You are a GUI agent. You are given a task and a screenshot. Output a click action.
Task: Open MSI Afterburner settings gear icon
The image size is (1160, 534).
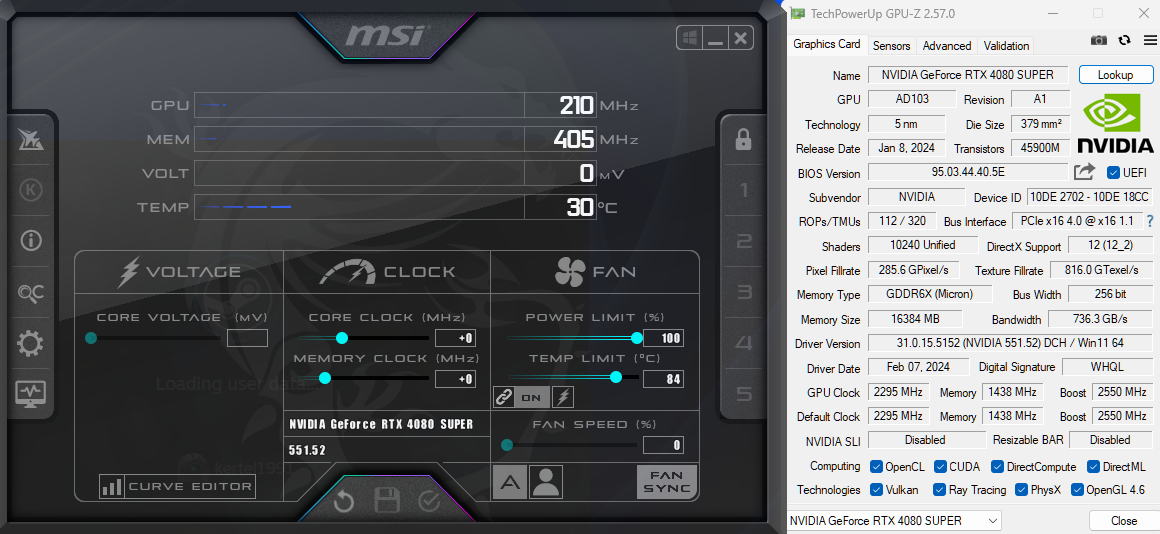click(30, 343)
